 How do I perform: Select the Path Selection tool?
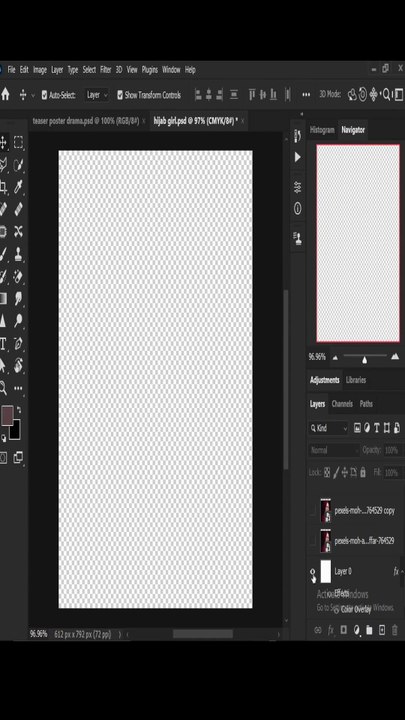click(3, 366)
